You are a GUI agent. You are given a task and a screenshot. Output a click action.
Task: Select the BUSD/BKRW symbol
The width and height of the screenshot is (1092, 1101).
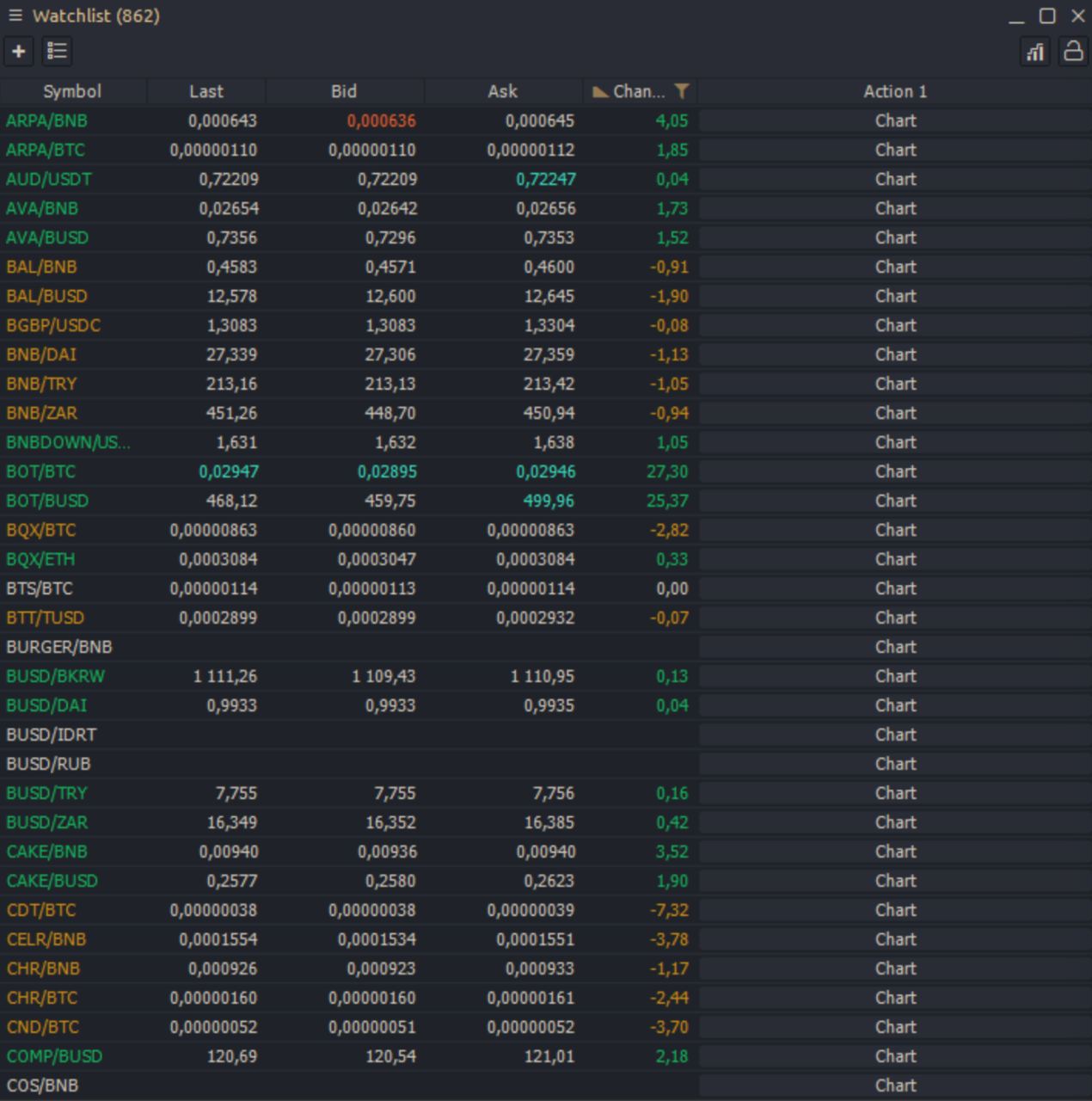pyautogui.click(x=56, y=676)
